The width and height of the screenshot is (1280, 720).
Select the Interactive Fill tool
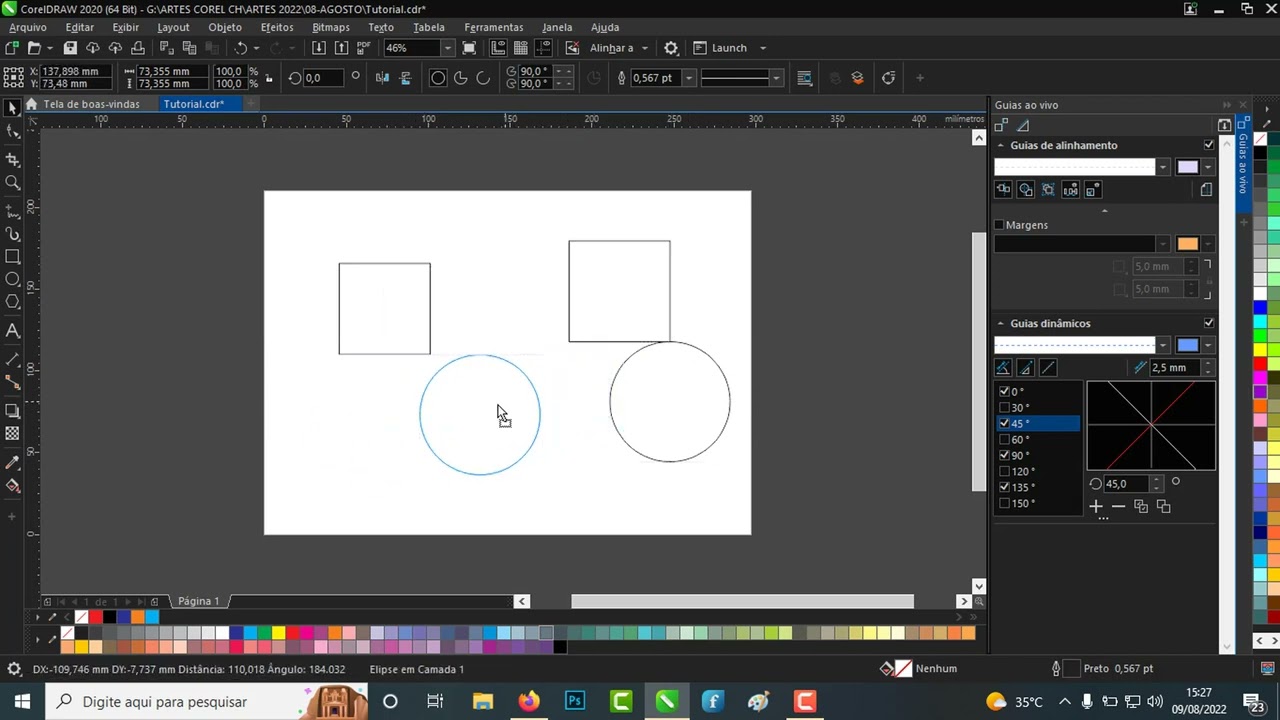13,486
